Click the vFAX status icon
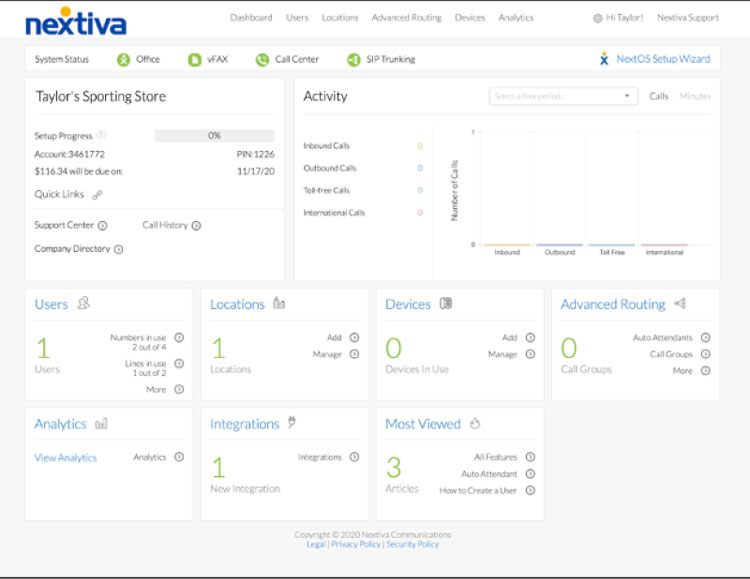The width and height of the screenshot is (750, 579). (195, 60)
